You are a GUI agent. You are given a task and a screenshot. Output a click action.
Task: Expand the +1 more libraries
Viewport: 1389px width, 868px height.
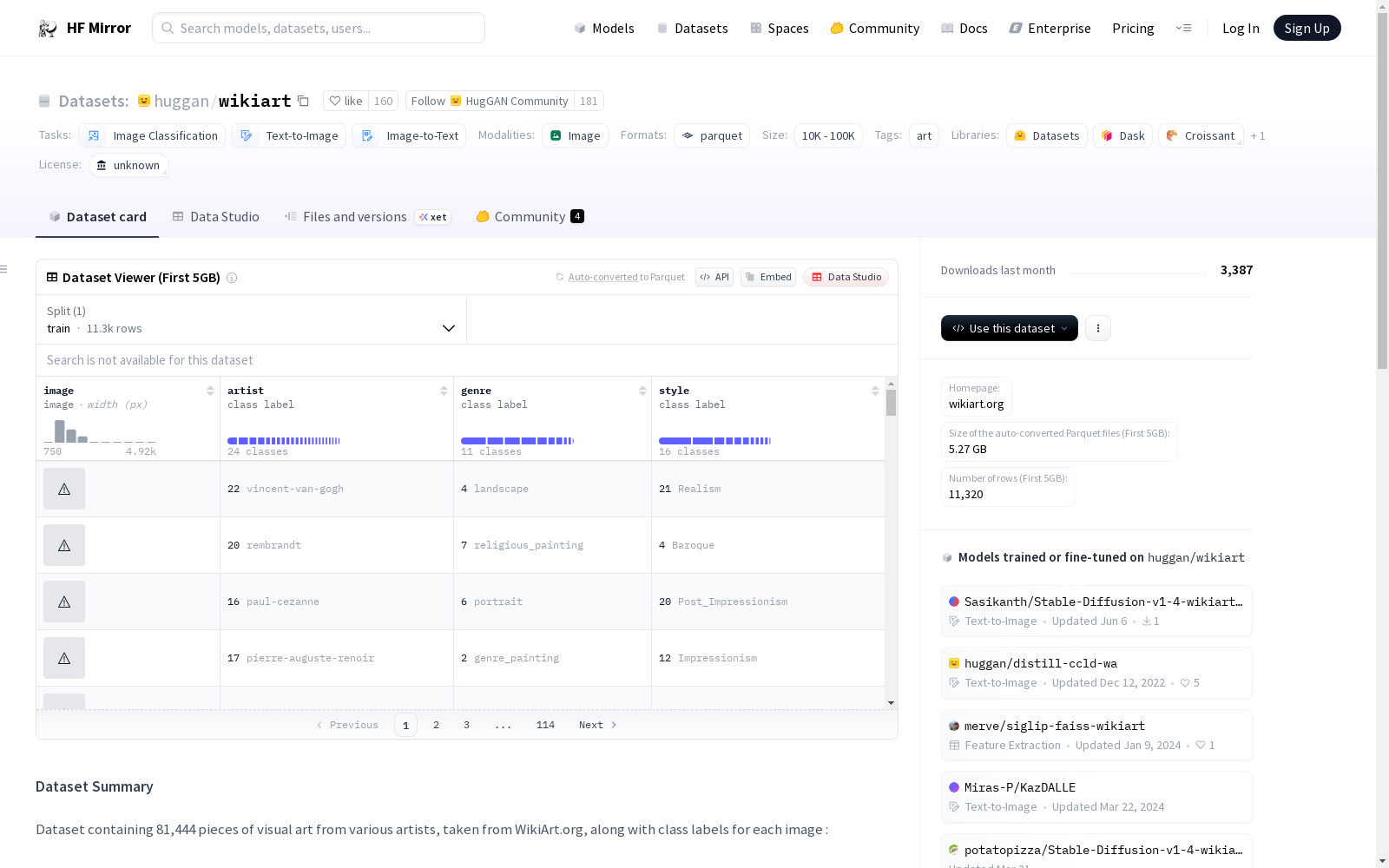1258,136
